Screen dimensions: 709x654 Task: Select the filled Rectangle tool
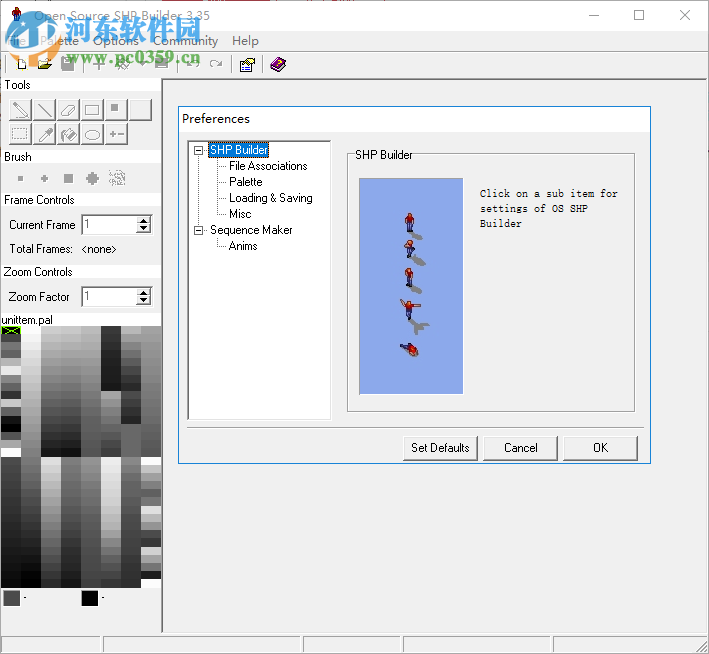116,110
